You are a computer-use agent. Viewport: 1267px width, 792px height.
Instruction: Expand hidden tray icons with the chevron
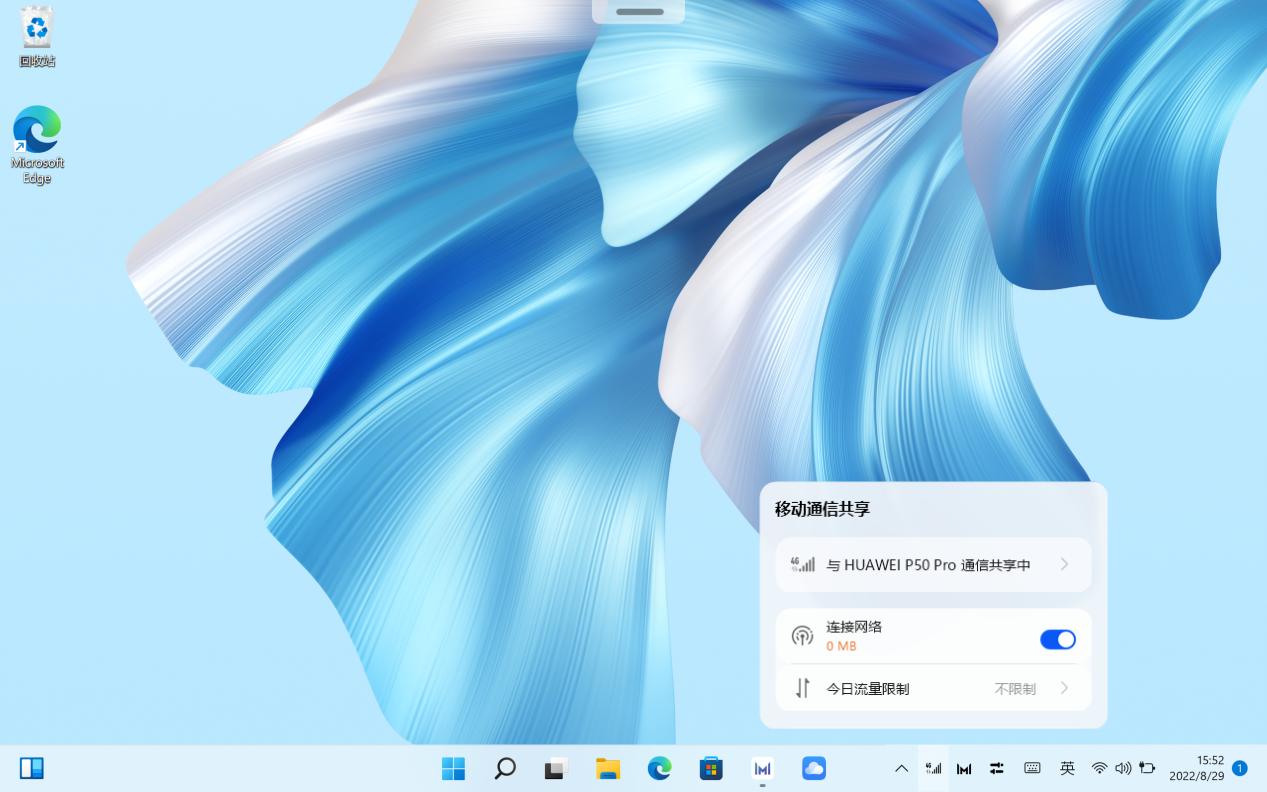click(901, 768)
